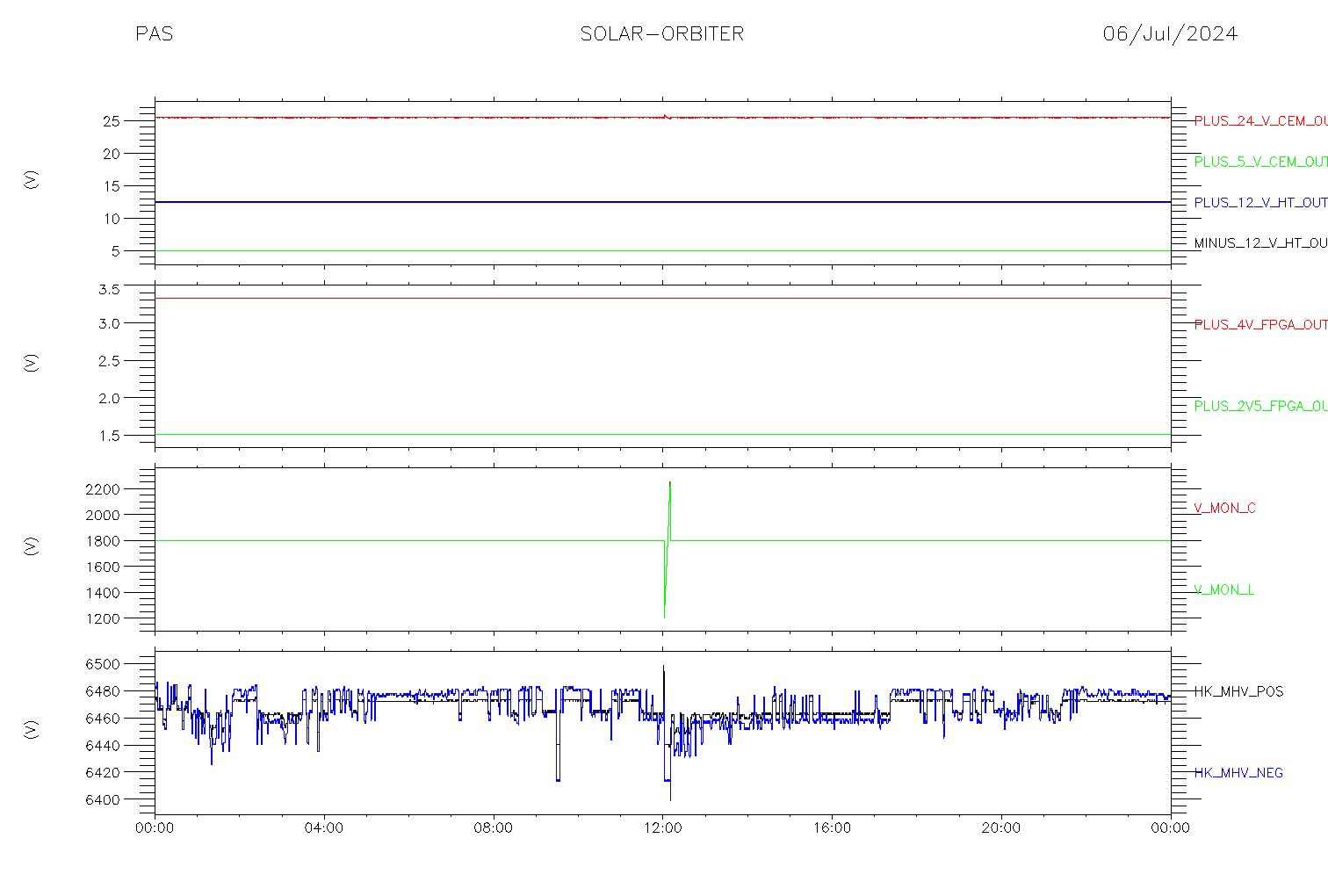1328x896 pixels.
Task: Click the 04:00 time axis label
Action: click(324, 828)
